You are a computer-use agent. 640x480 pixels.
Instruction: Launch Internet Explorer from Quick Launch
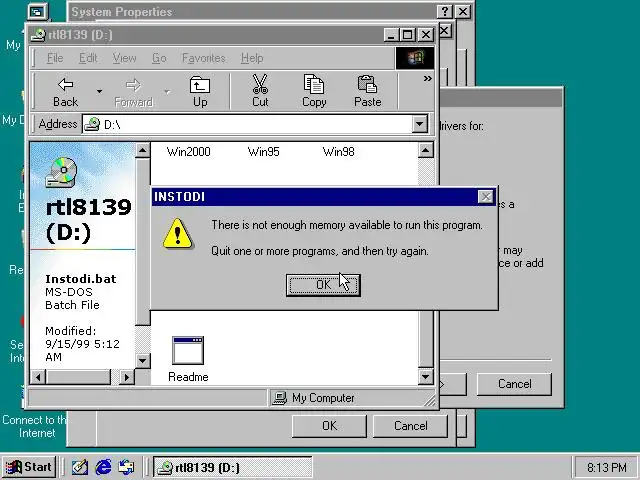103,467
